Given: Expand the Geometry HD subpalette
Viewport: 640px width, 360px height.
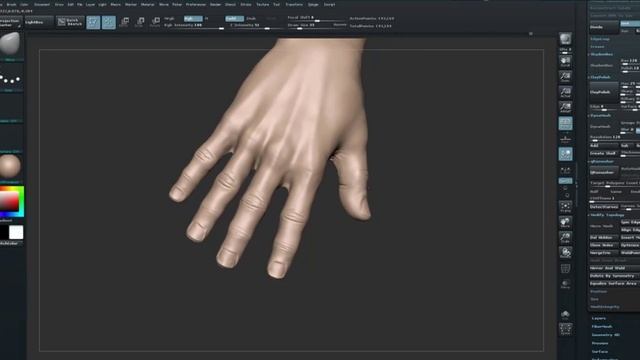Looking at the screenshot, I should [605, 335].
